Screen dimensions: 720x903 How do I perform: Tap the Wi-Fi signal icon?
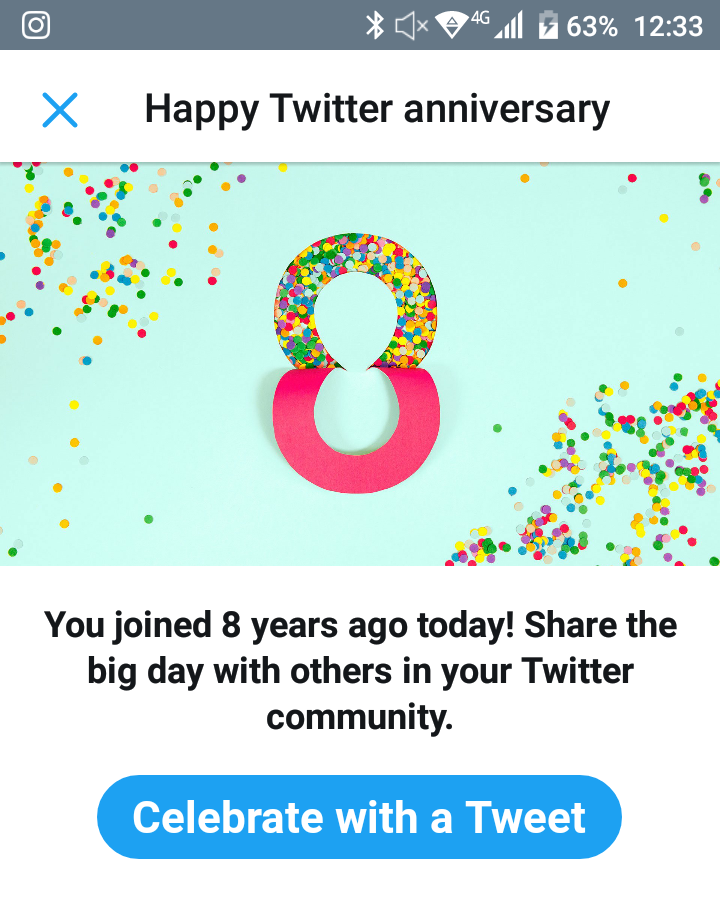452,26
